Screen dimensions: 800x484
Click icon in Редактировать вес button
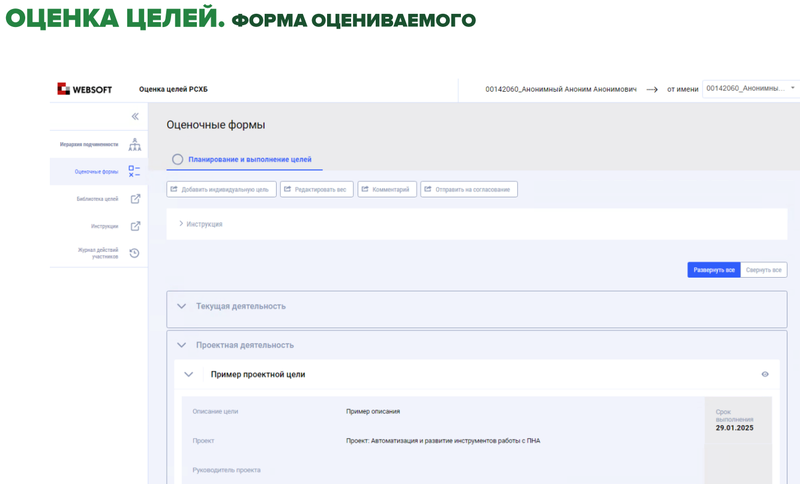point(287,189)
